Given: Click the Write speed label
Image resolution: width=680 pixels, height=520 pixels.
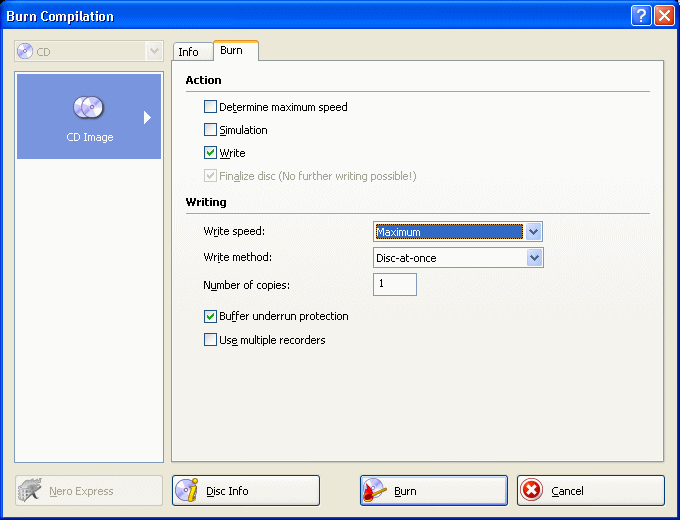Looking at the screenshot, I should click(x=234, y=231).
